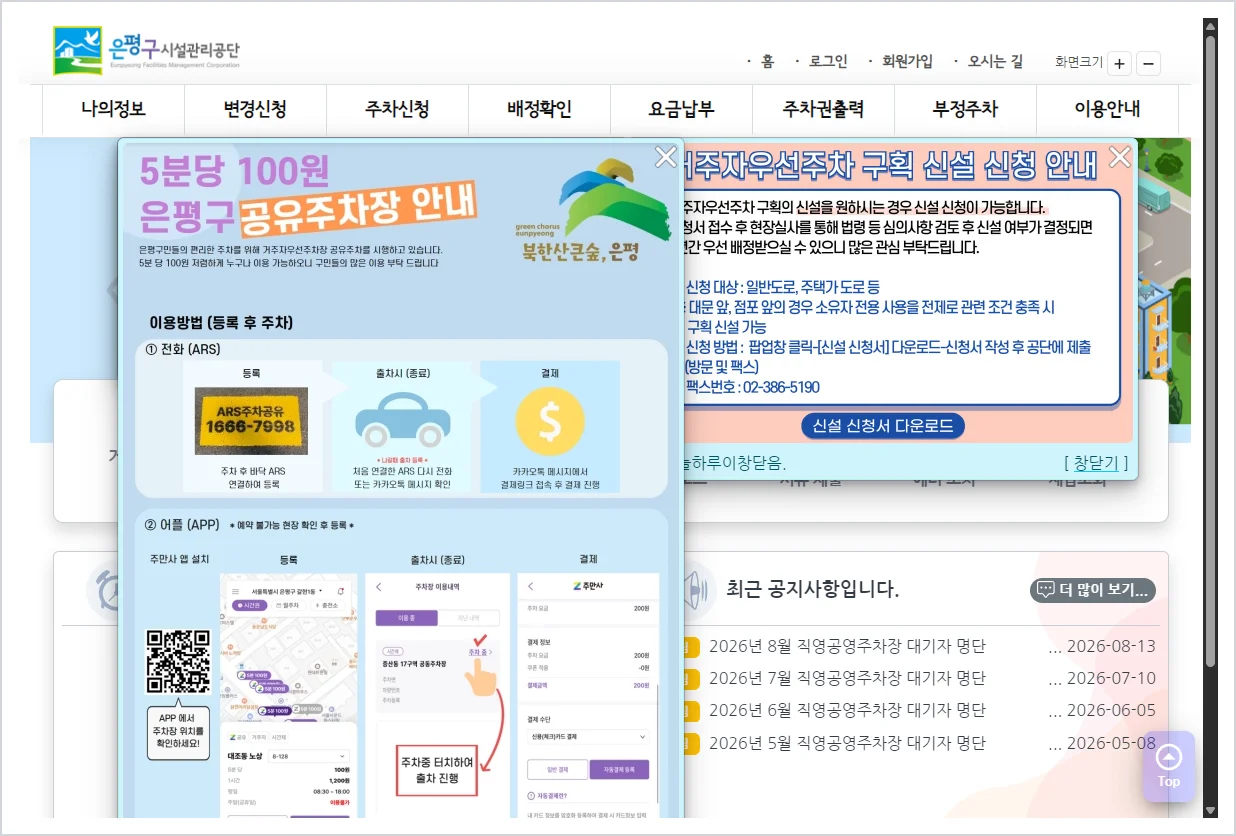Open the 주차신청 menu
Viewport: 1236px width, 836px height.
tap(397, 109)
